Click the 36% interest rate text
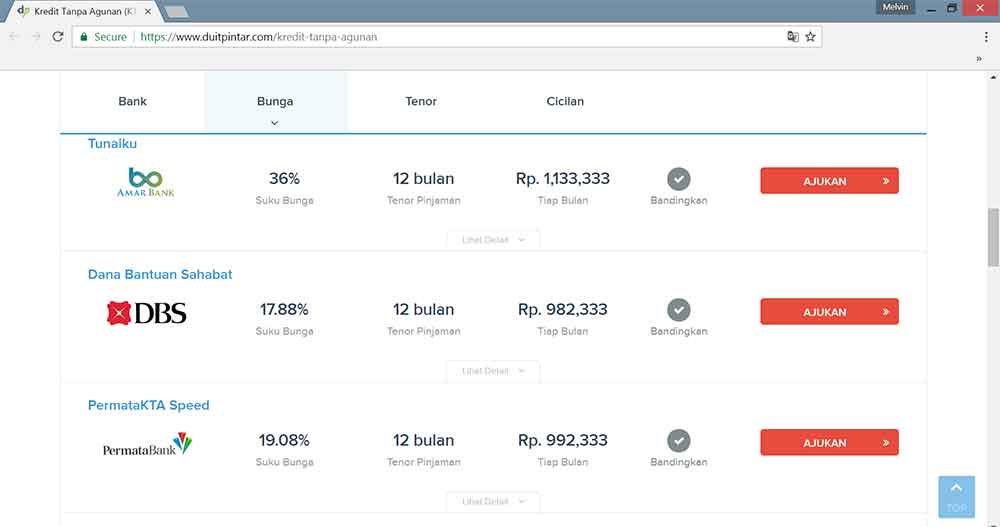 point(284,179)
